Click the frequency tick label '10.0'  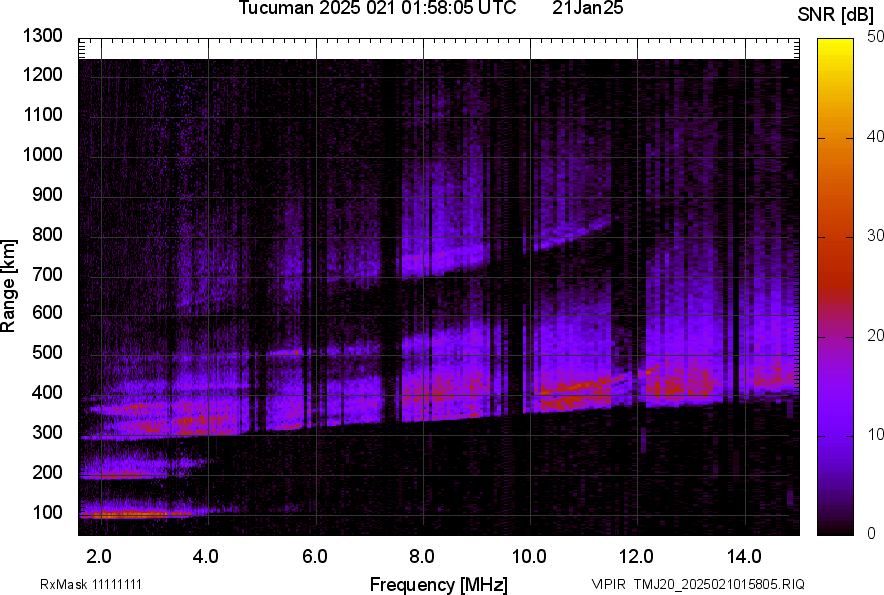click(529, 557)
